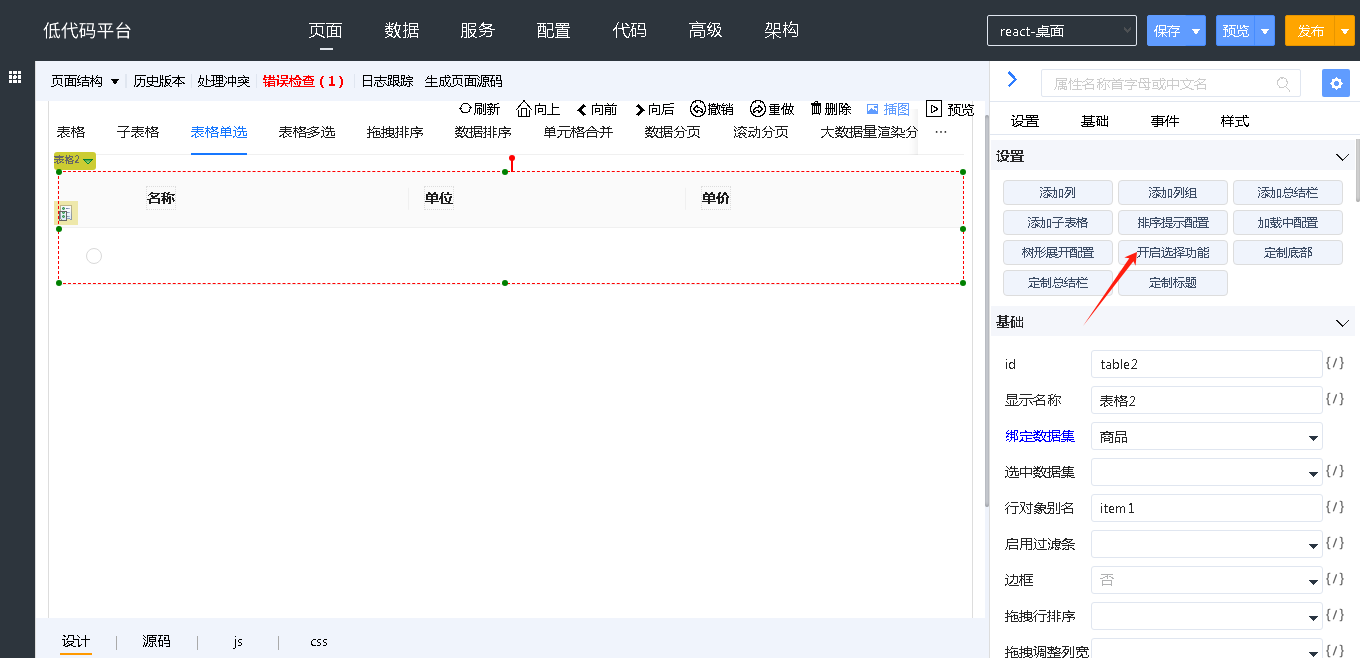Image resolution: width=1360 pixels, height=658 pixels.
Task: Redo with the 重做 toolbar button
Action: [772, 109]
